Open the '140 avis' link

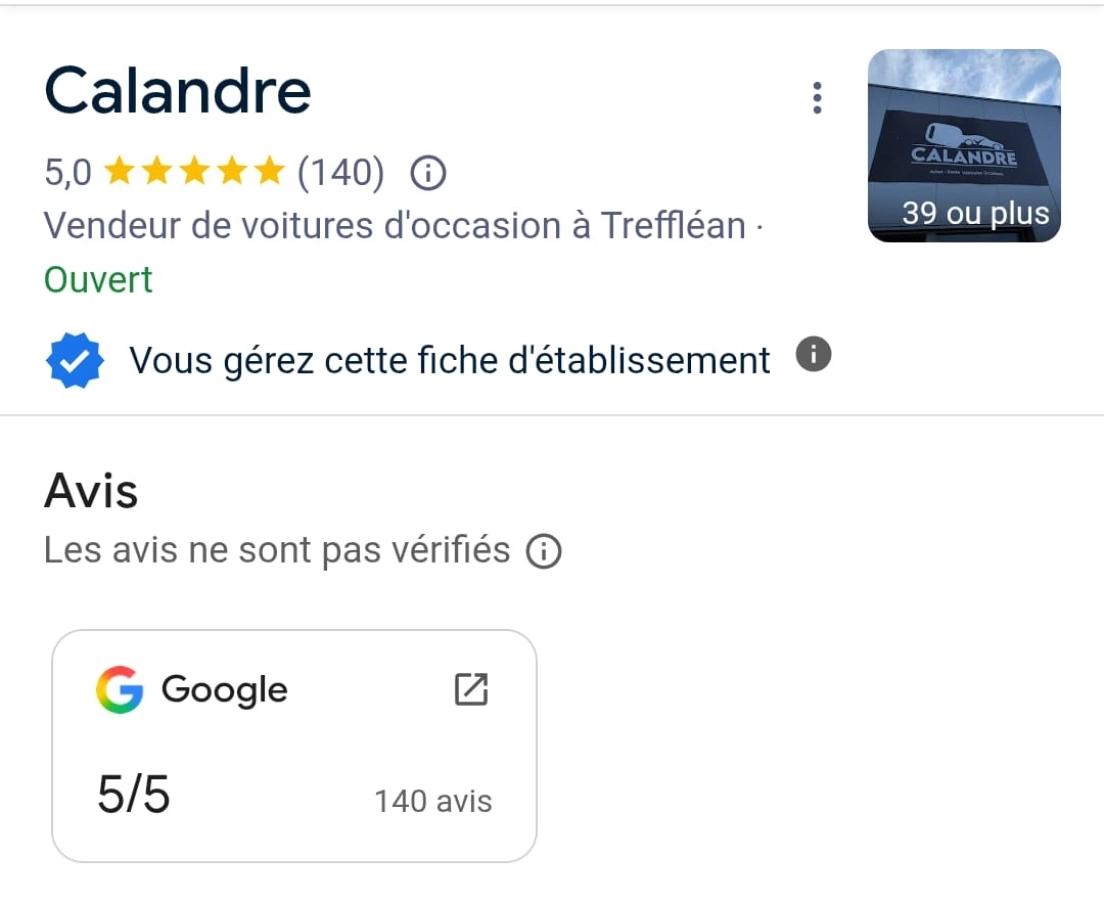(431, 800)
